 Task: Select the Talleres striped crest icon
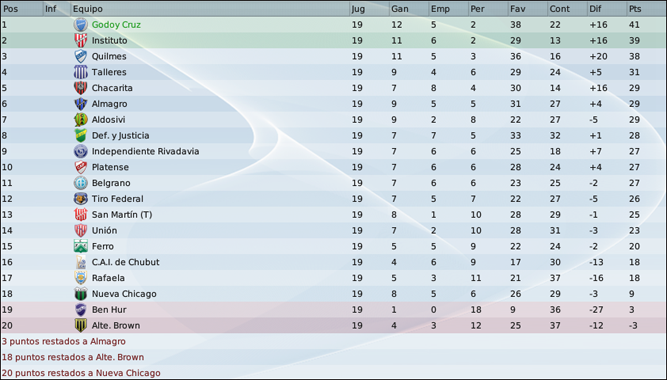[x=80, y=72]
